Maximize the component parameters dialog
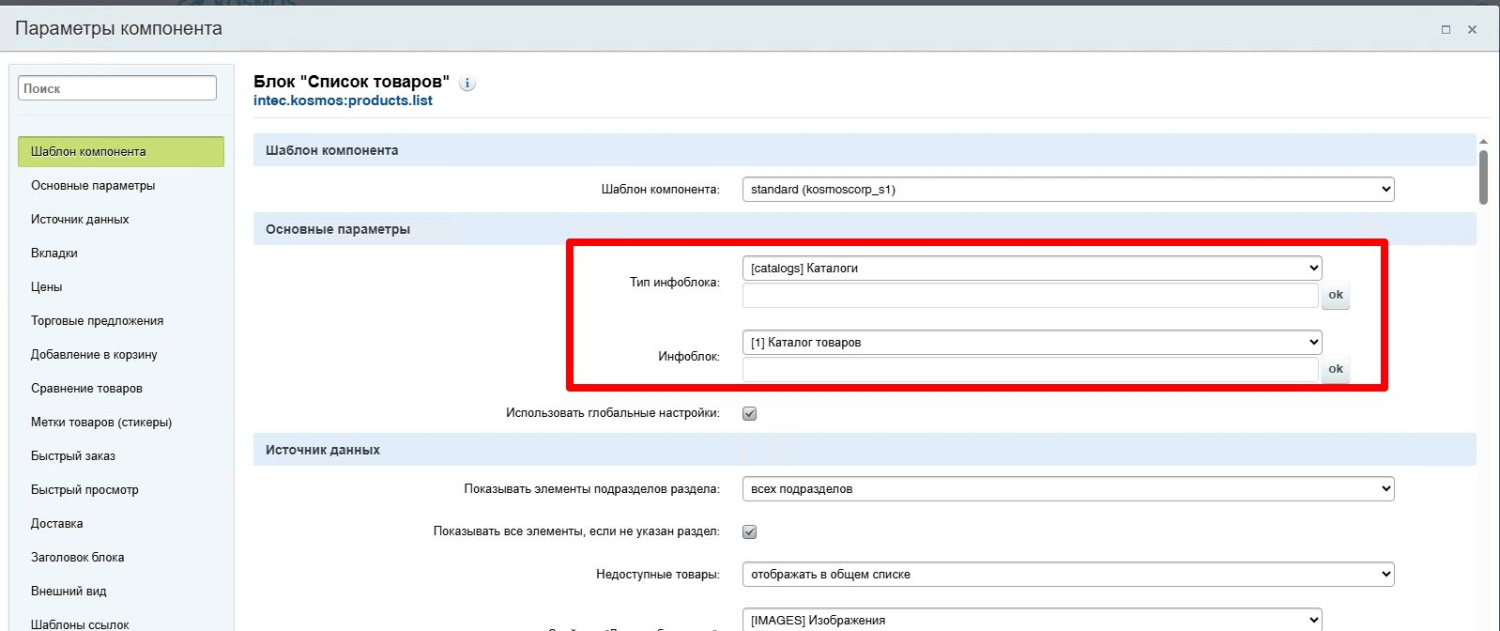Image resolution: width=1500 pixels, height=631 pixels. coord(1446,30)
